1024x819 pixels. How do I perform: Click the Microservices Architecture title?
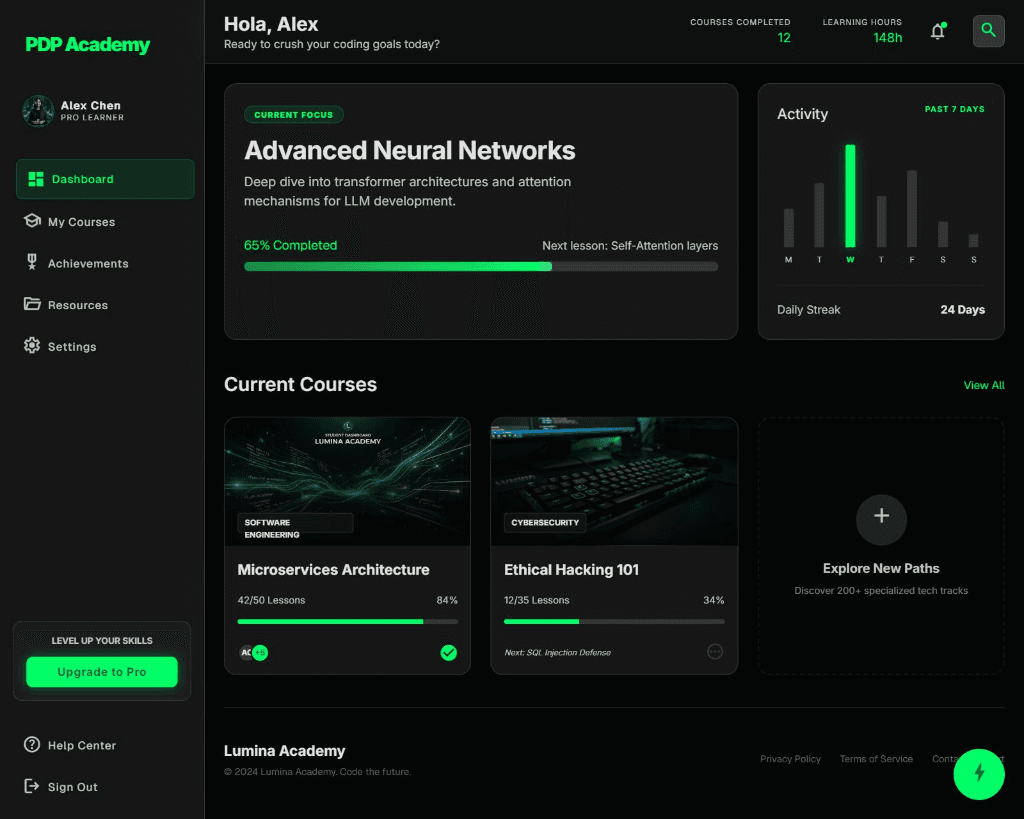(x=333, y=570)
